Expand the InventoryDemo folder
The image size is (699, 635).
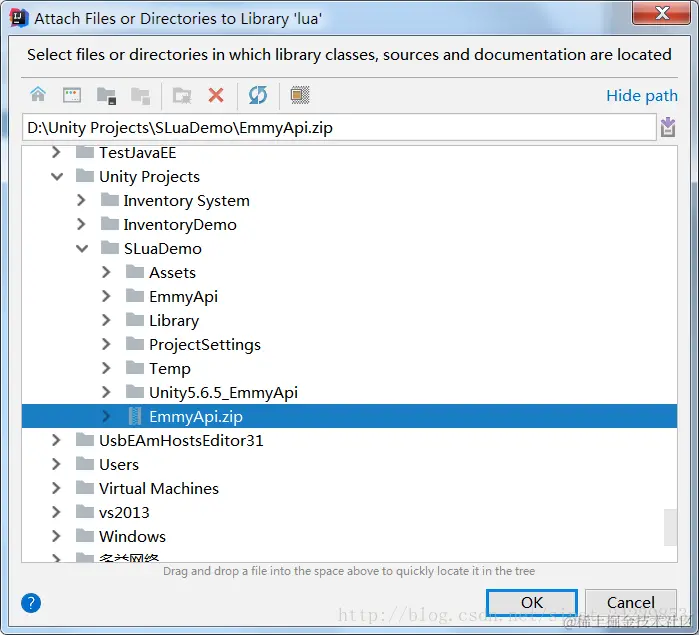coord(81,224)
